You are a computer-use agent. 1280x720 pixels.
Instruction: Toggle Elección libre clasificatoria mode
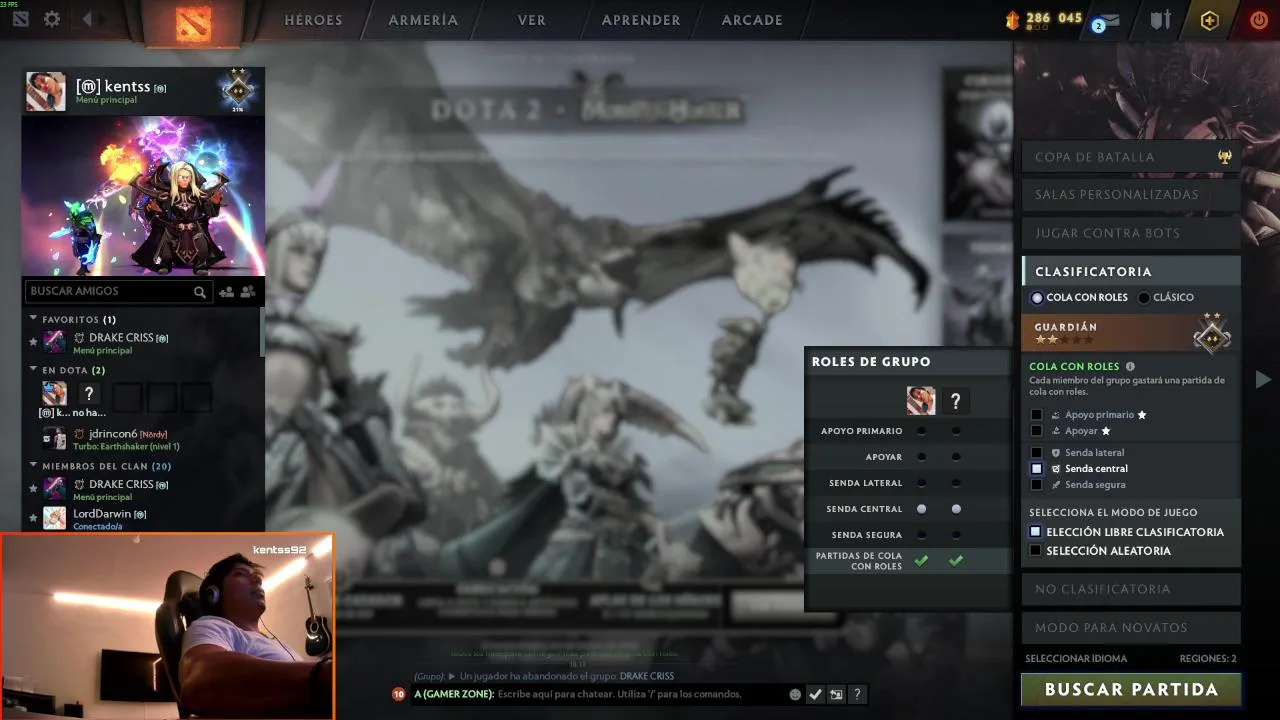coord(1036,532)
